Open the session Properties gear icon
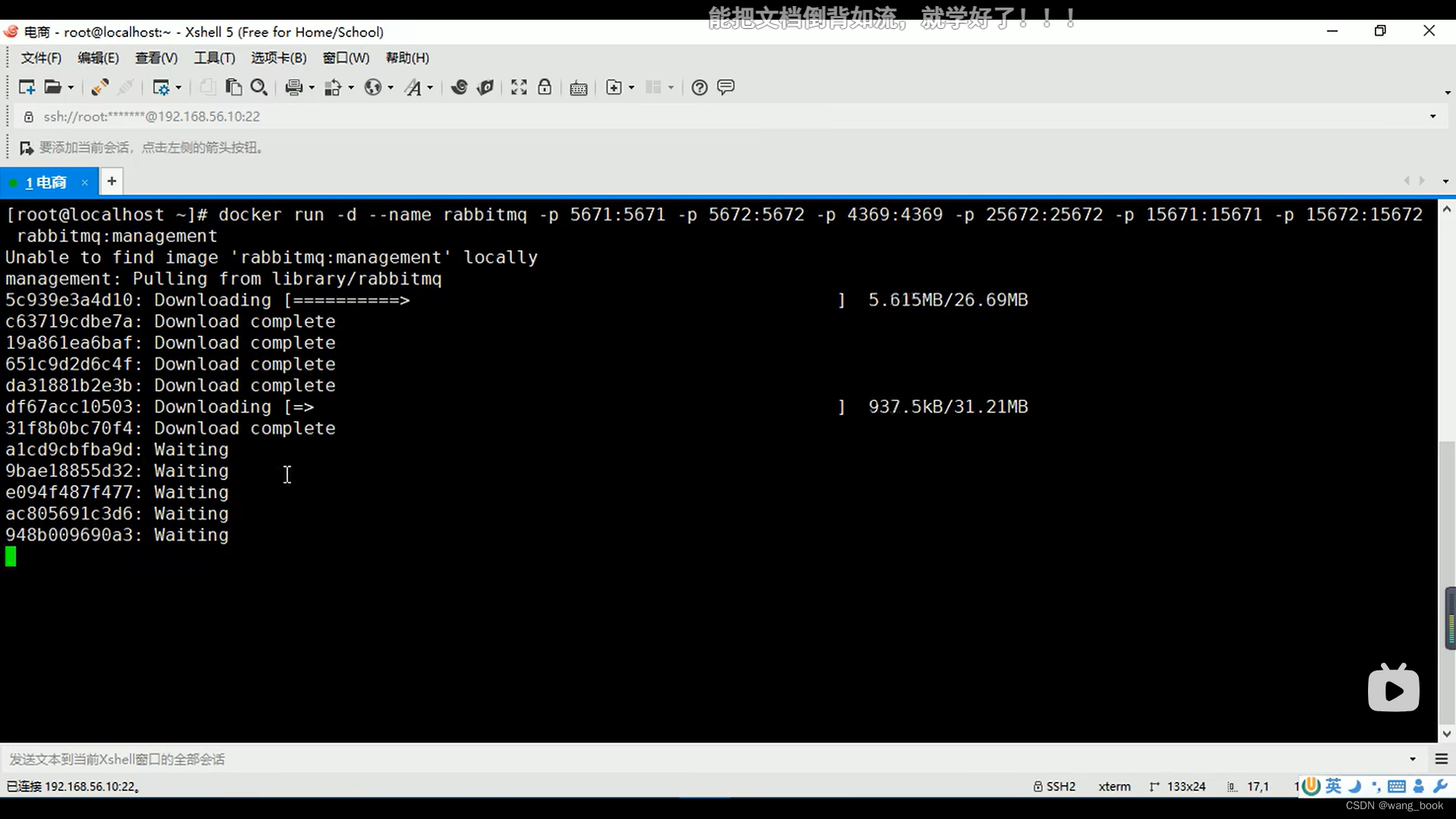The image size is (1456, 819). pos(161,88)
